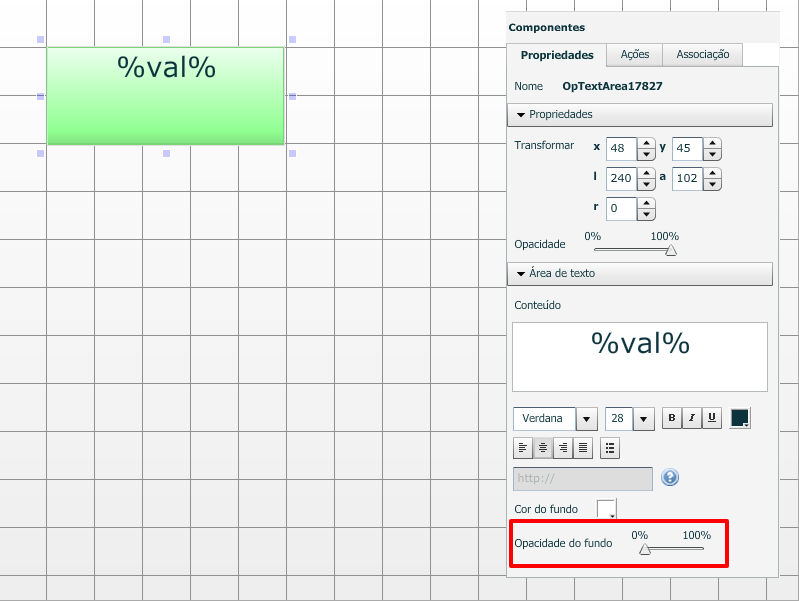The width and height of the screenshot is (799, 601).
Task: Toggle italic text formatting
Action: (691, 418)
